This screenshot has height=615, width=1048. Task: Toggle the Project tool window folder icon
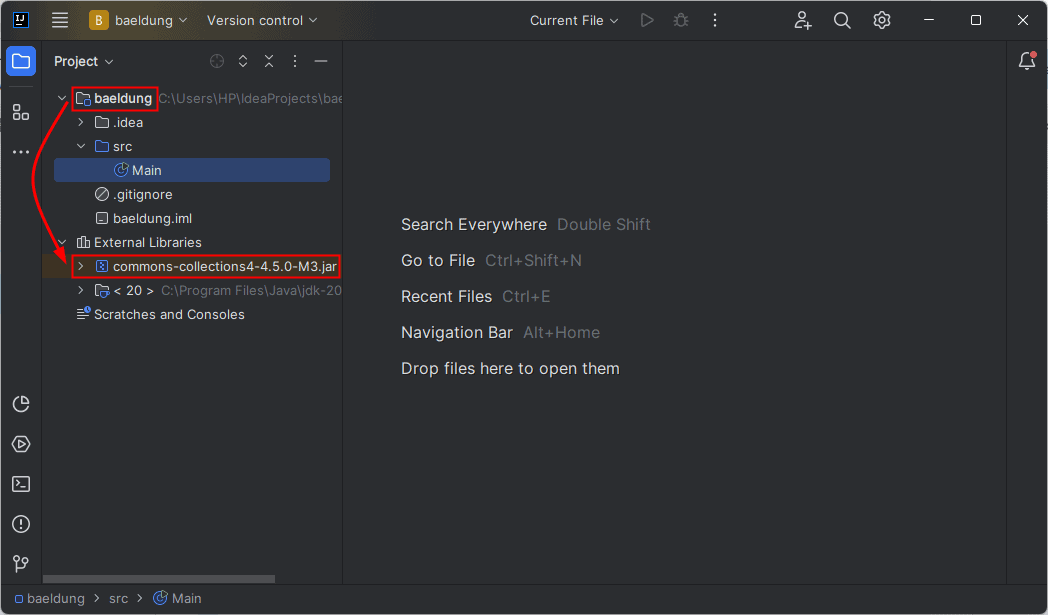point(21,62)
